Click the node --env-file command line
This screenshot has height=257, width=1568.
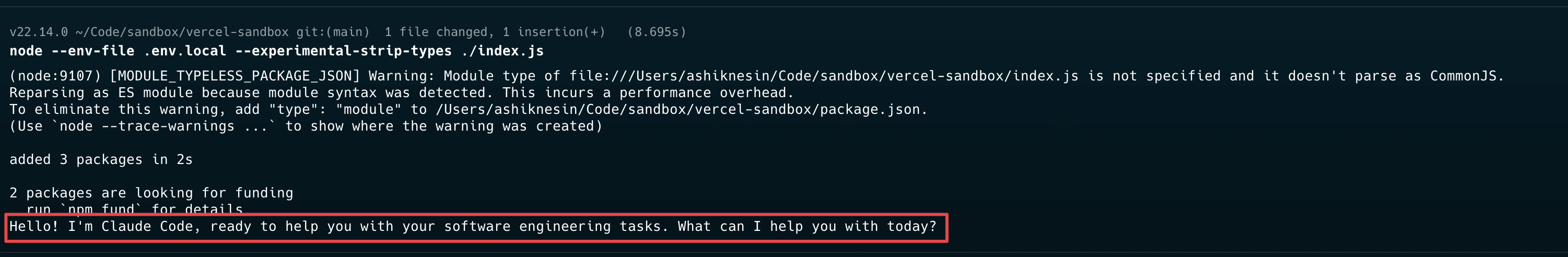click(276, 51)
